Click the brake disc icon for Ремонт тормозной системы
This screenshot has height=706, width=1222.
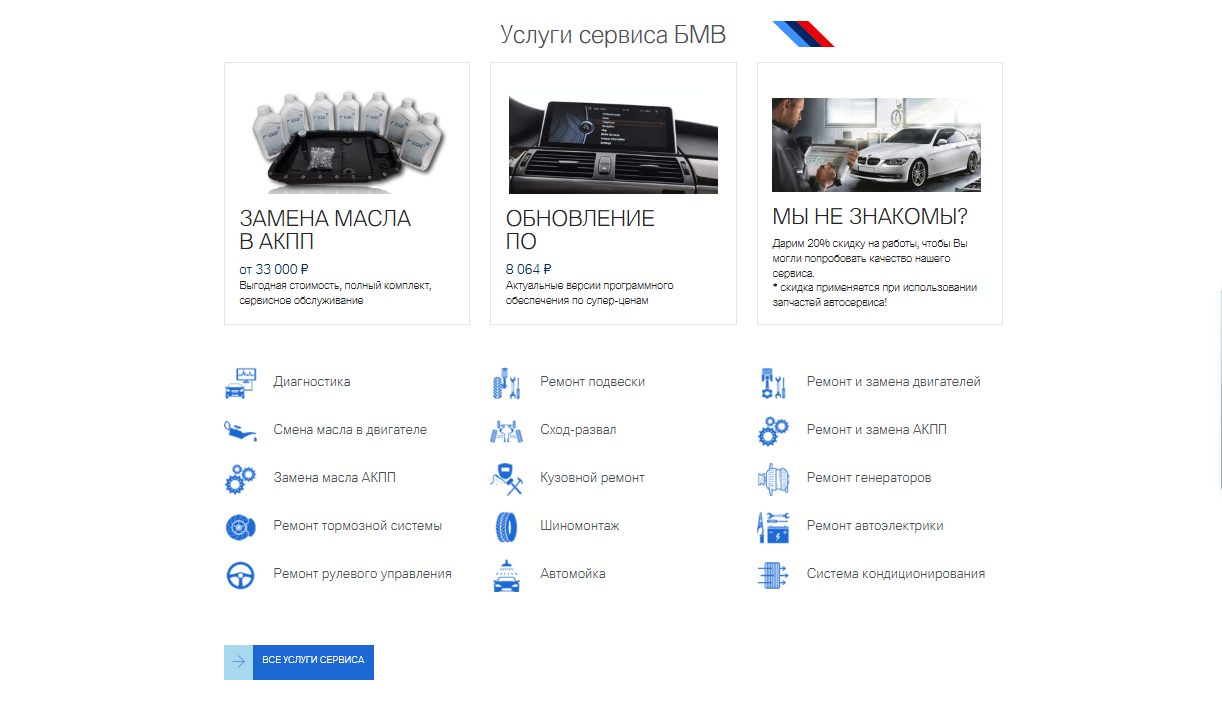click(241, 526)
